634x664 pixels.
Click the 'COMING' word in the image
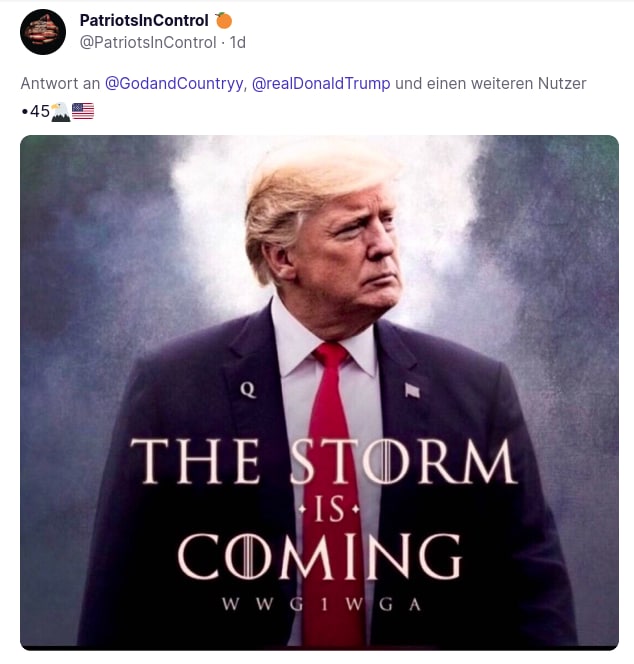click(320, 556)
